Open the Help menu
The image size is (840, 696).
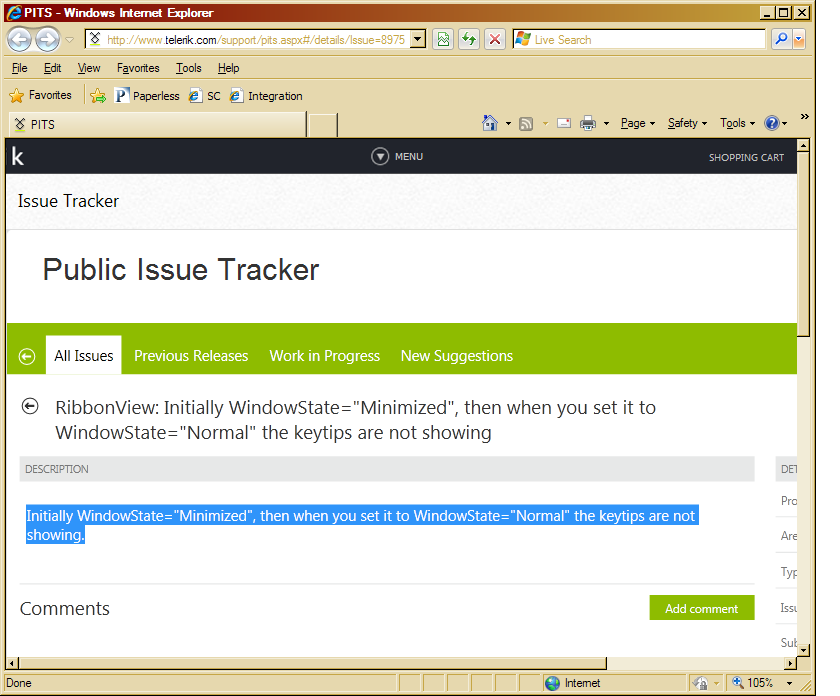228,68
